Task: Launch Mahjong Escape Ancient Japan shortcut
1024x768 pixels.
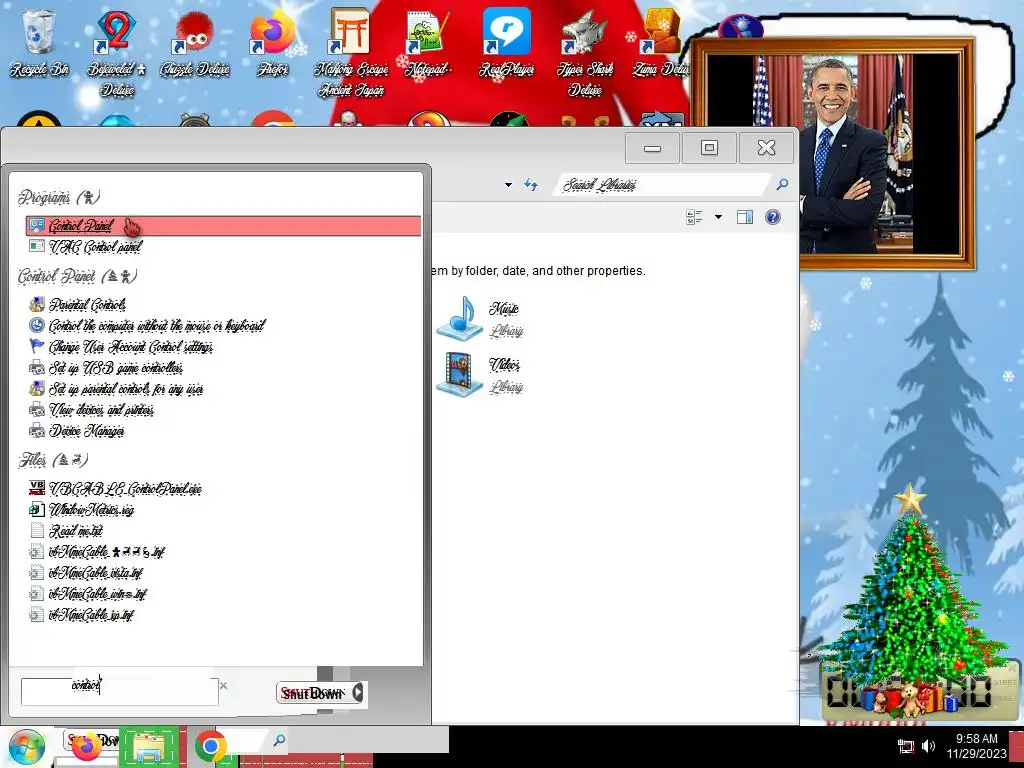Action: (x=351, y=52)
